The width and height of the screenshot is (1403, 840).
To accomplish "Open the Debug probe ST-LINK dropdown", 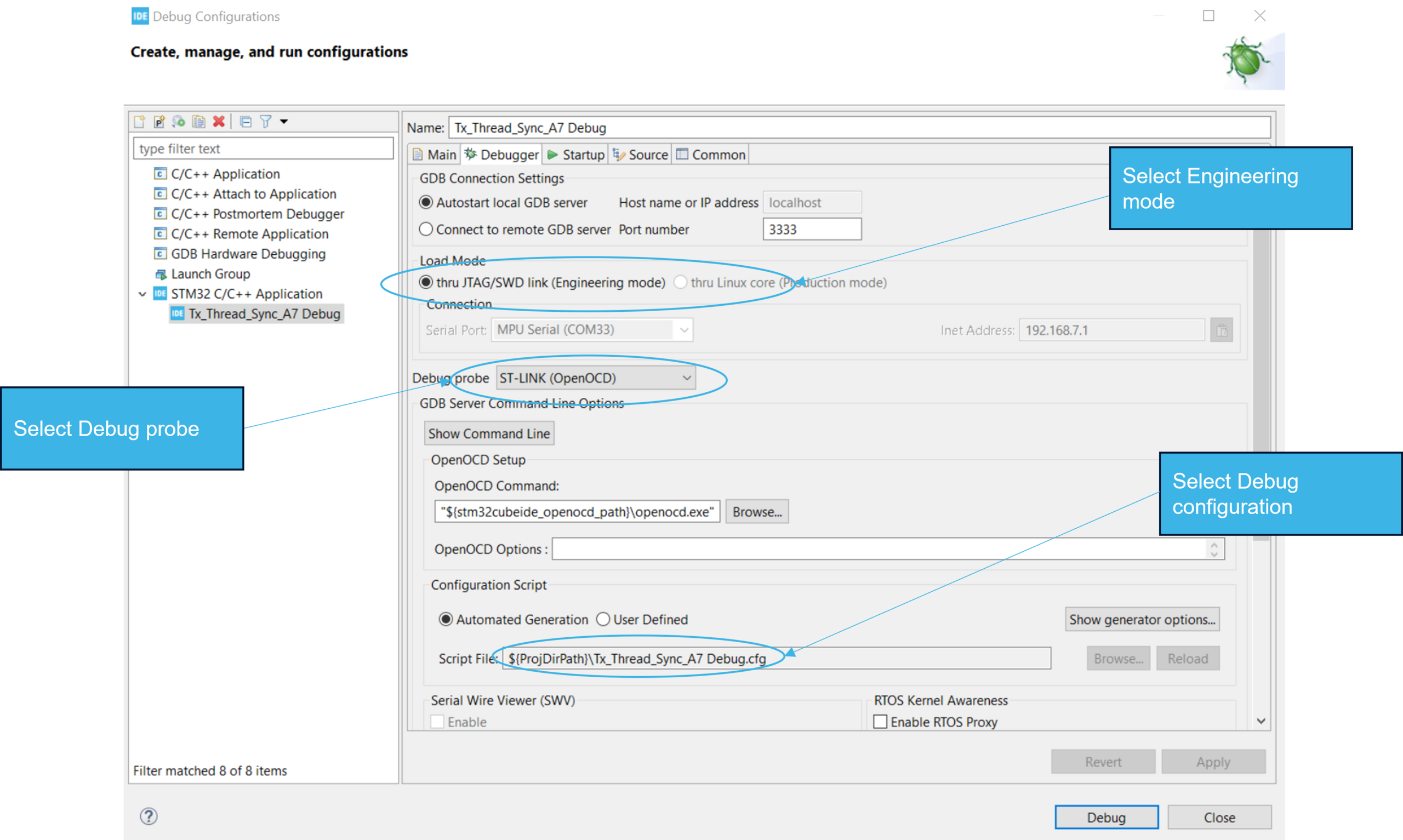I will (595, 378).
